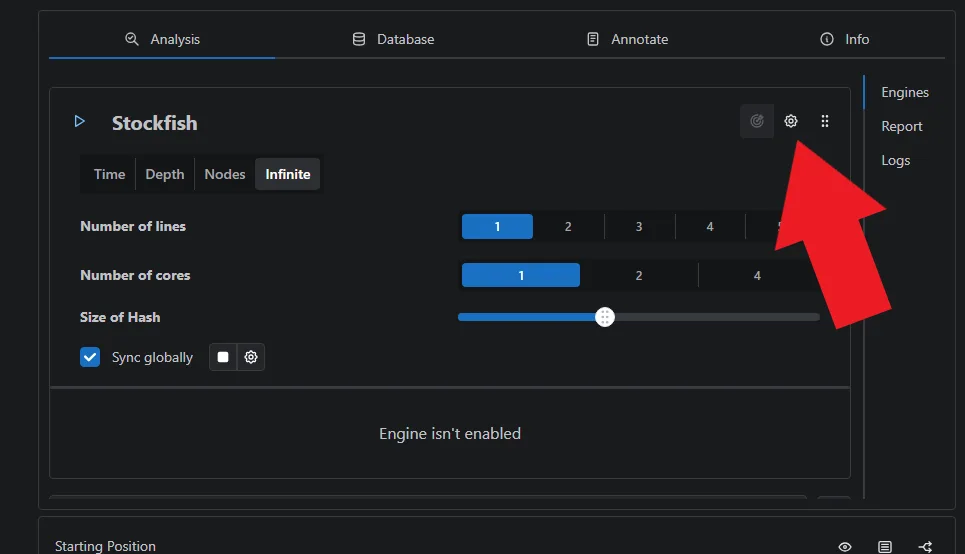
Task: Open the Annotate tab
Action: click(627, 39)
